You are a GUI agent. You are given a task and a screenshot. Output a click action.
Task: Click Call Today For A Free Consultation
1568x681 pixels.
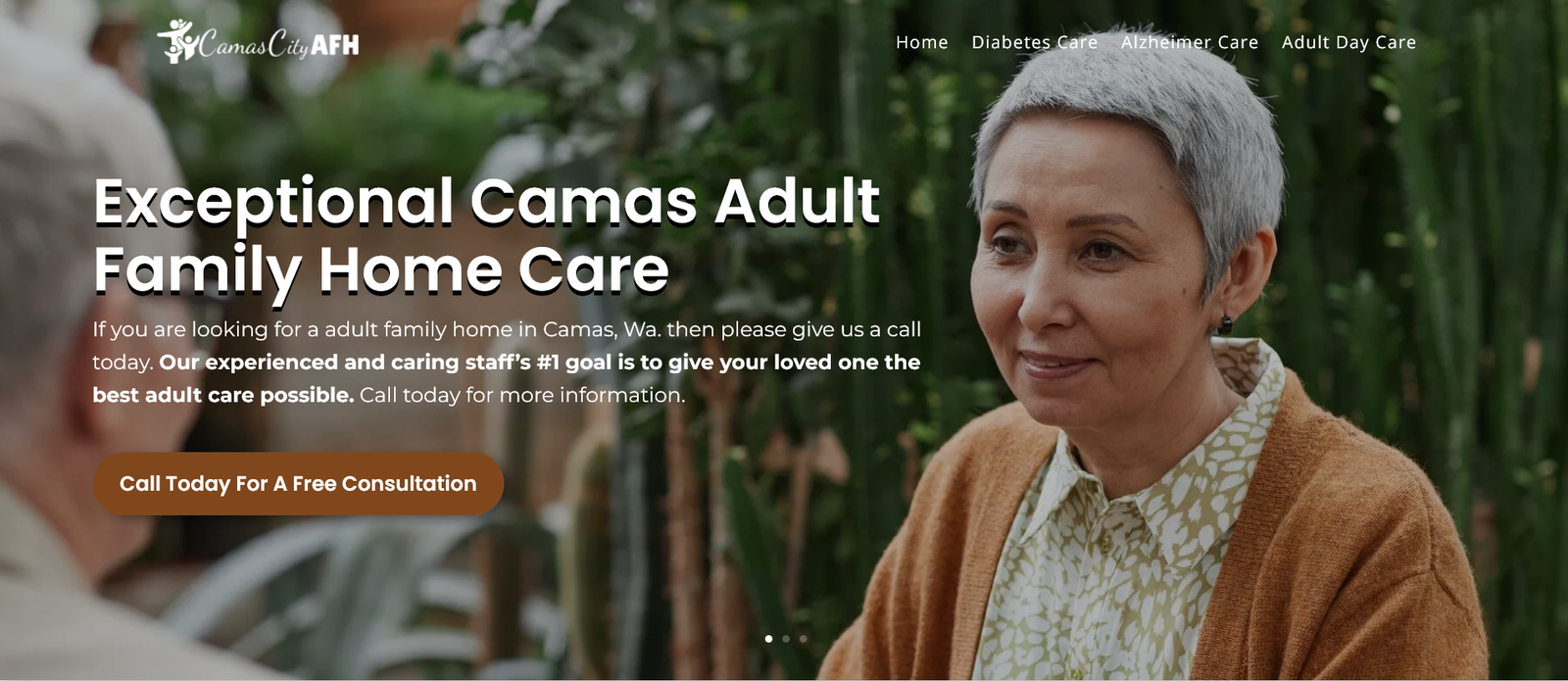[x=298, y=483]
